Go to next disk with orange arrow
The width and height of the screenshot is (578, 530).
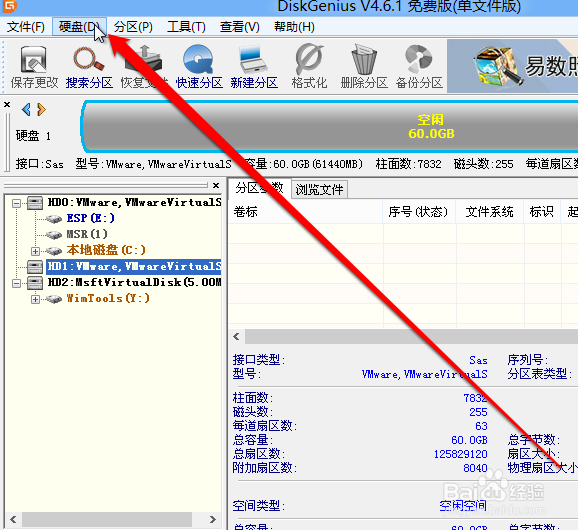(x=41, y=109)
